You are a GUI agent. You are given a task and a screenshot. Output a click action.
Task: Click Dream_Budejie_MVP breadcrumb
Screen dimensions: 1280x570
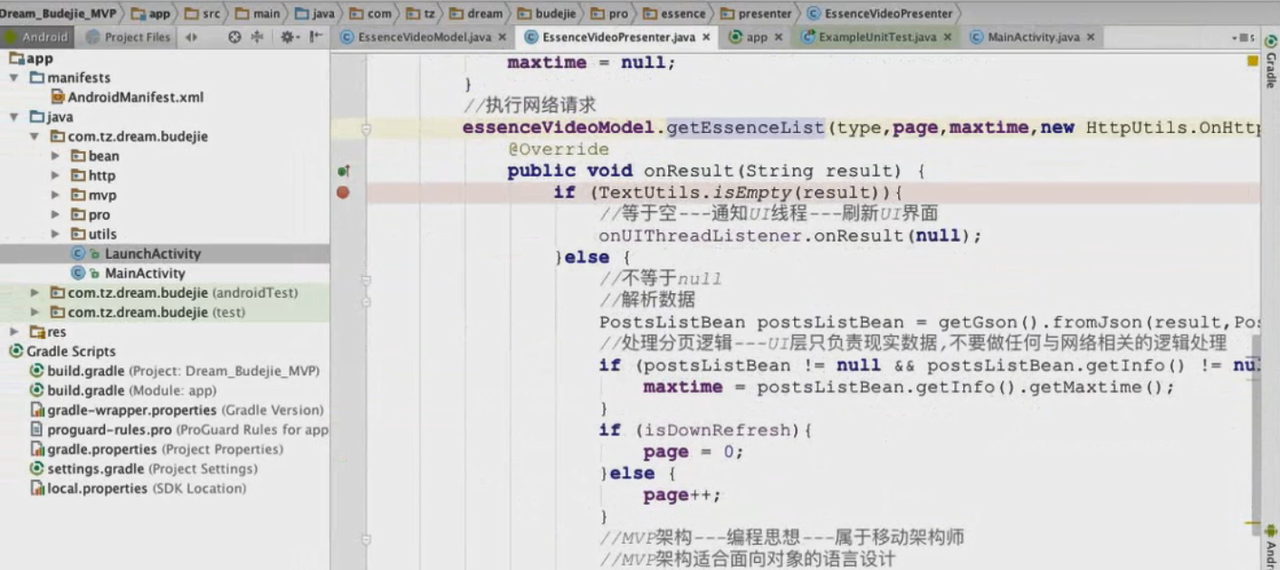[x=61, y=13]
